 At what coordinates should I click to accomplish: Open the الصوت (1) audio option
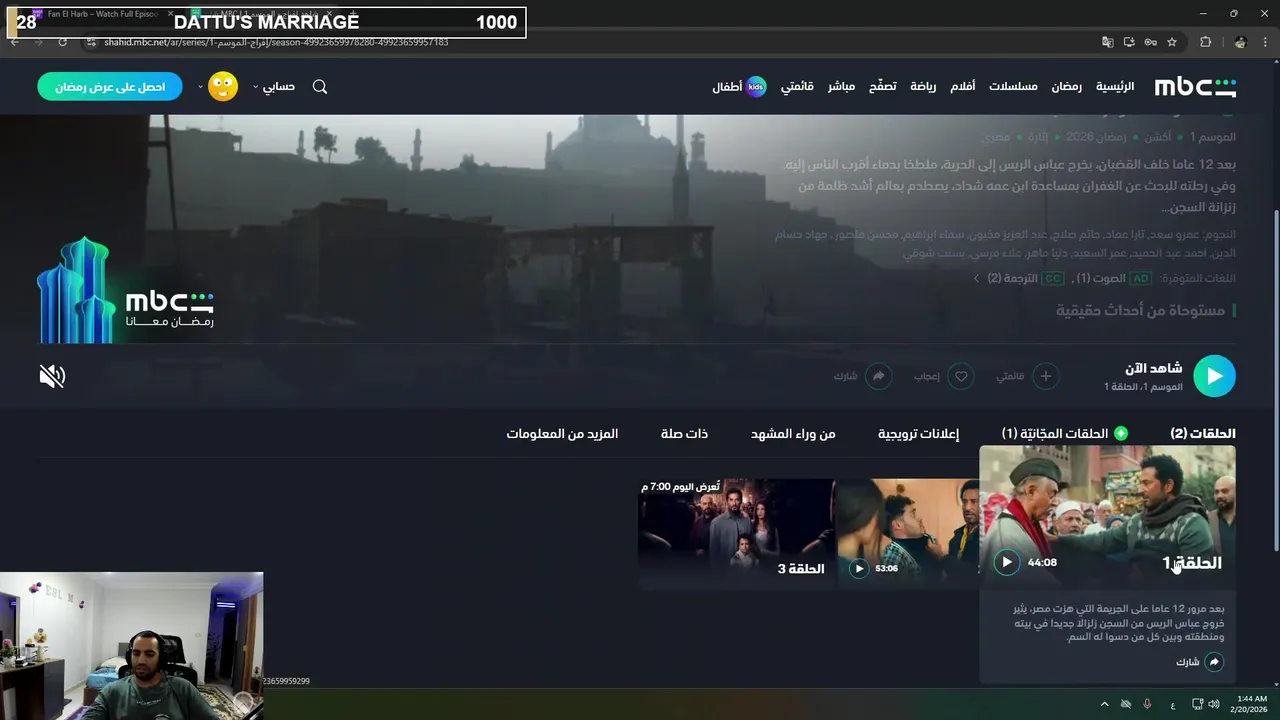point(1113,278)
